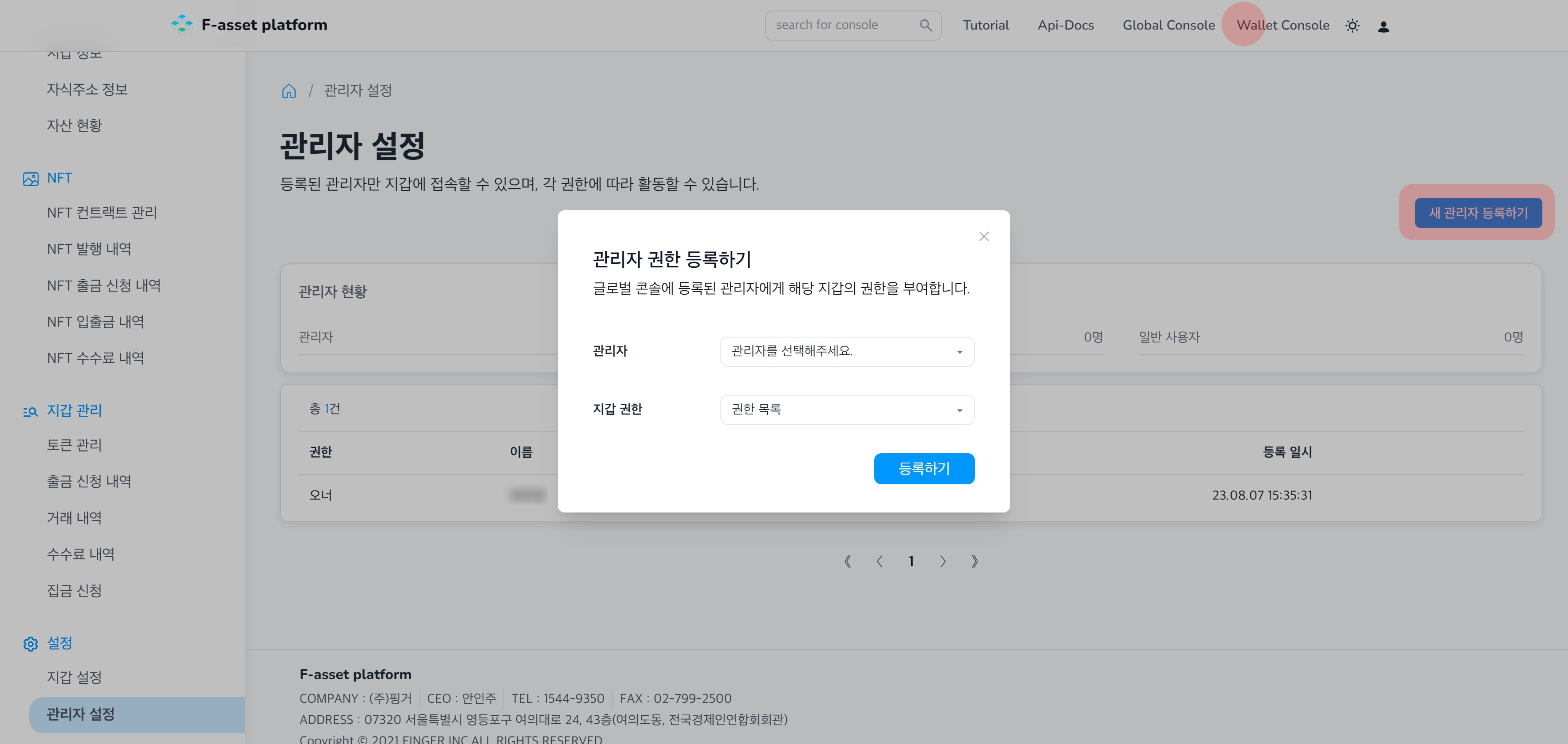1568x744 pixels.
Task: Navigate to last page using pagination
Action: pyautogui.click(x=975, y=561)
